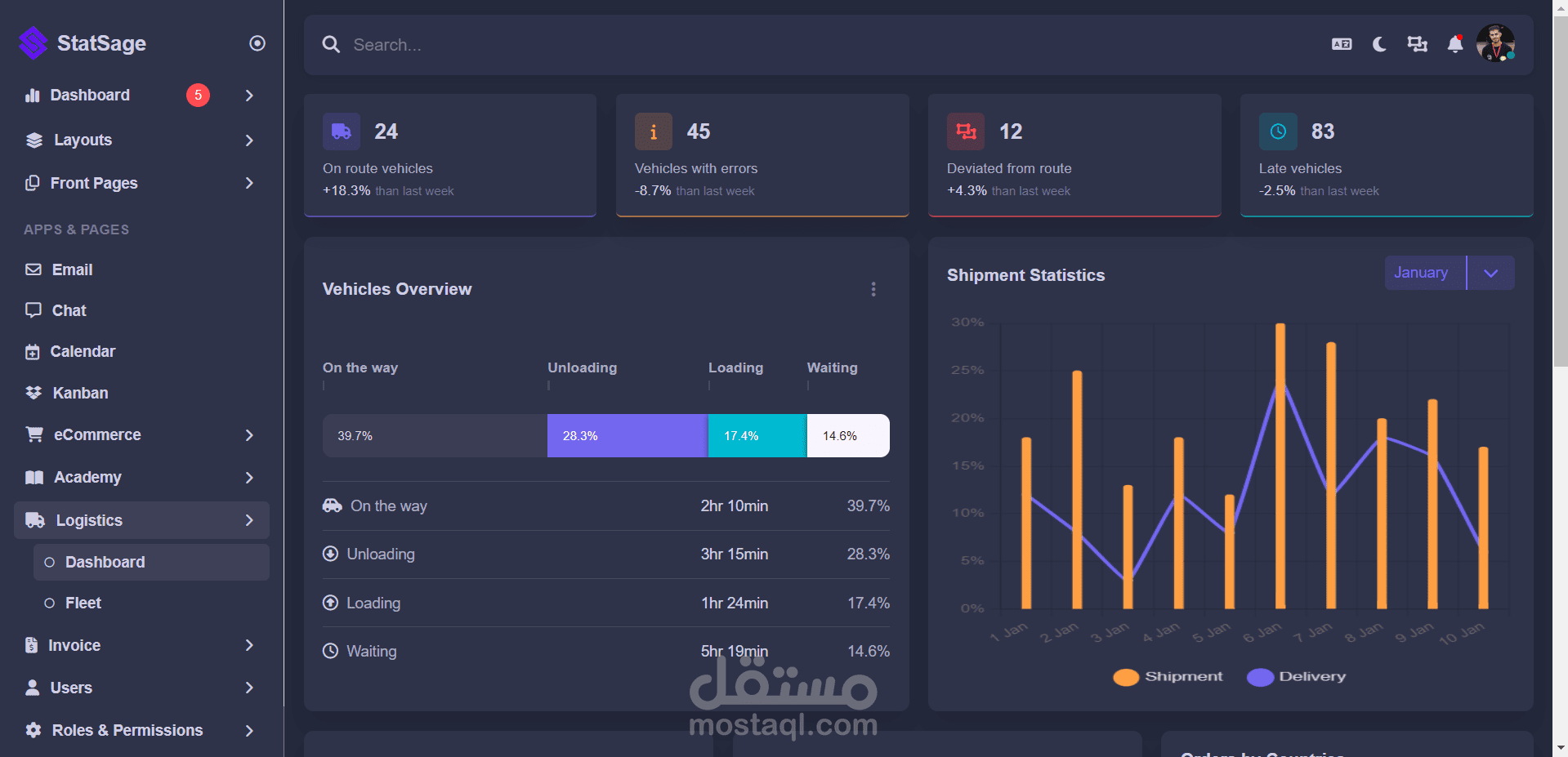Open the Chat page via sidebar icon

(69, 310)
